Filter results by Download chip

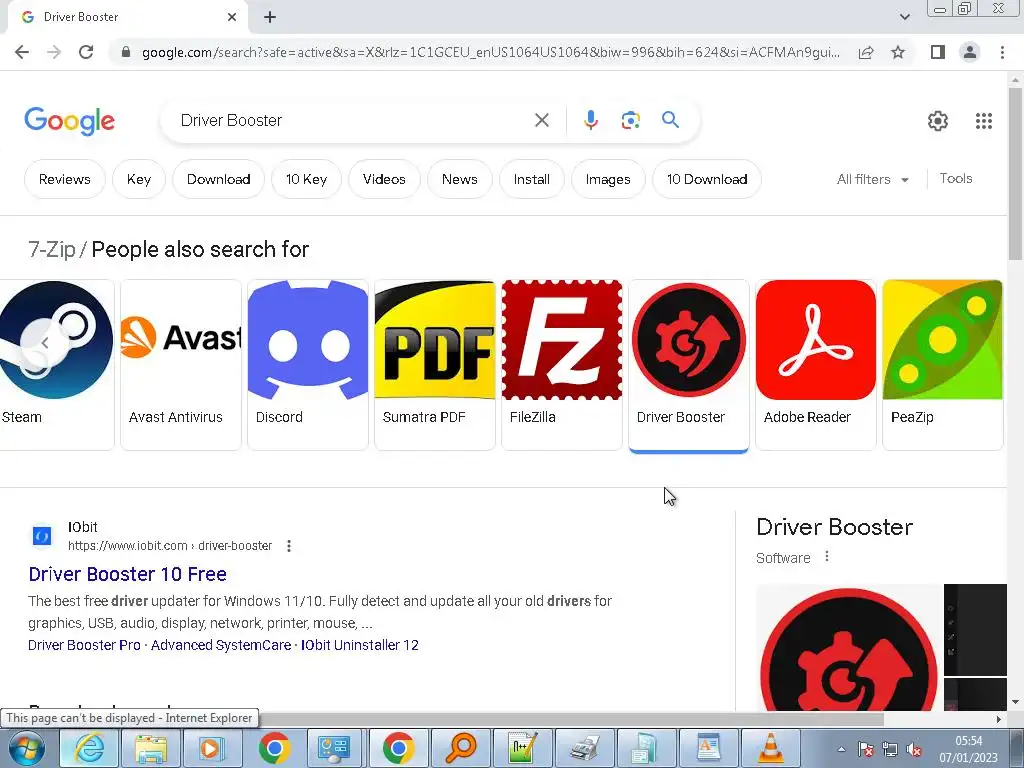(218, 179)
